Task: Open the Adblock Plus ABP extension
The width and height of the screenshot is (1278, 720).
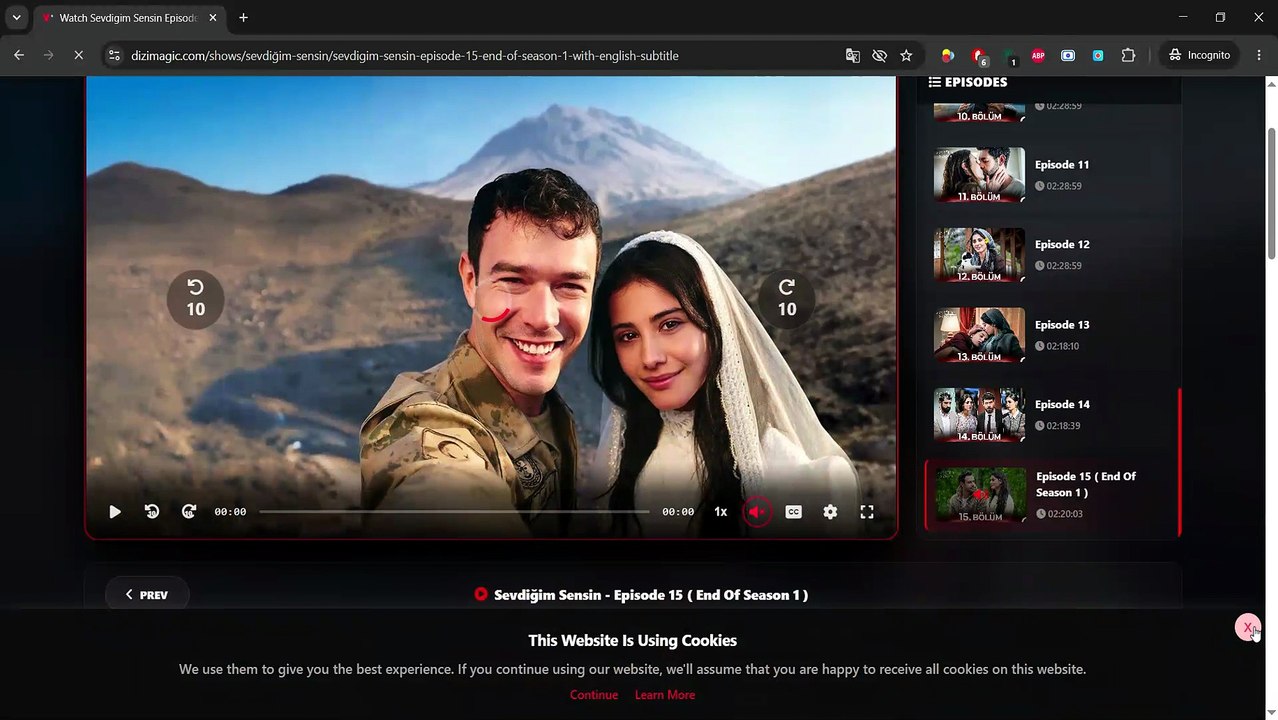Action: 1038,55
